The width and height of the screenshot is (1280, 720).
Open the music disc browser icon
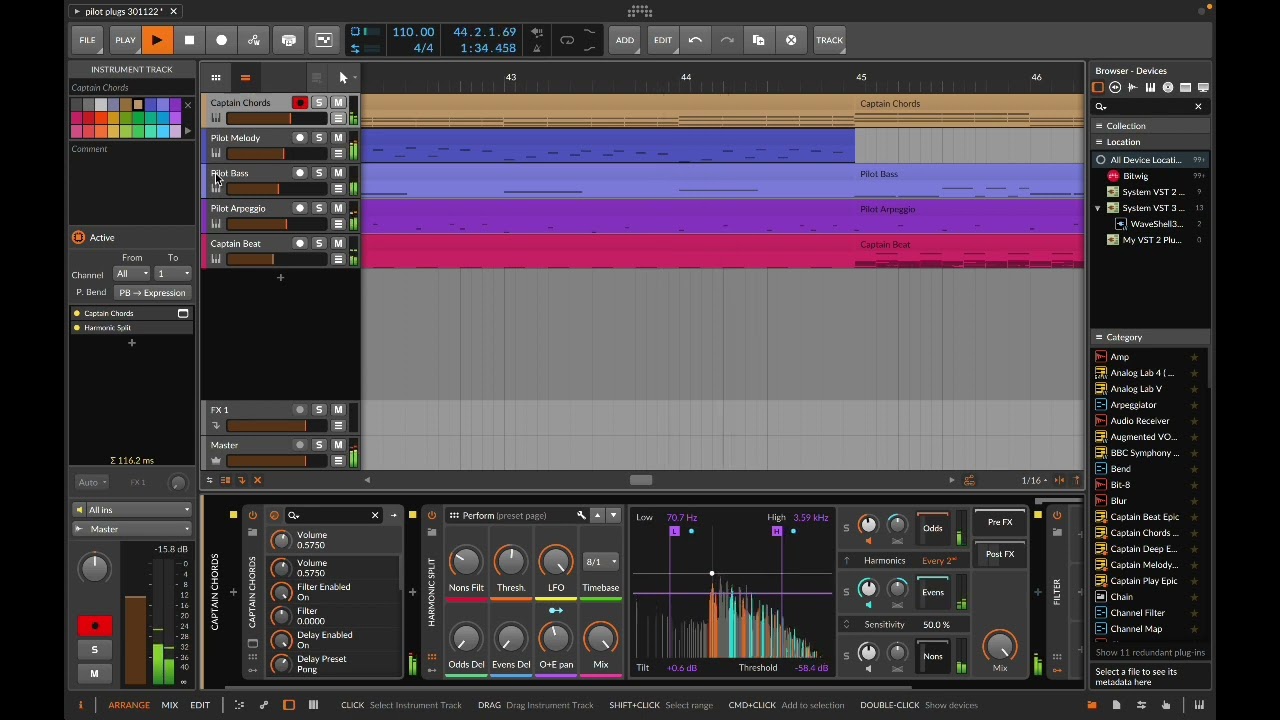click(x=1167, y=88)
